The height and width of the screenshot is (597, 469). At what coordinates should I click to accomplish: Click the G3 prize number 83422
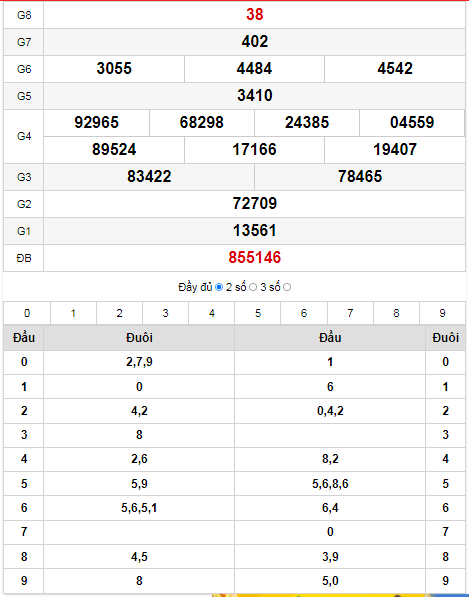pos(149,177)
